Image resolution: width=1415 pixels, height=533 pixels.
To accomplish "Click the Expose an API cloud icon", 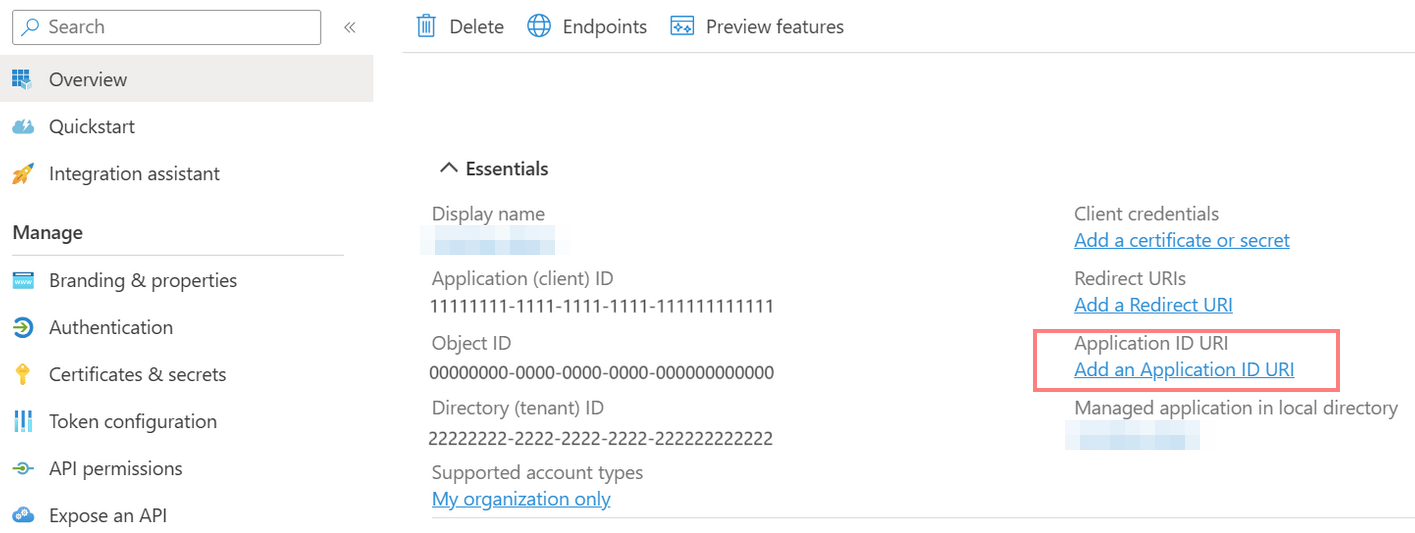I will click(23, 516).
